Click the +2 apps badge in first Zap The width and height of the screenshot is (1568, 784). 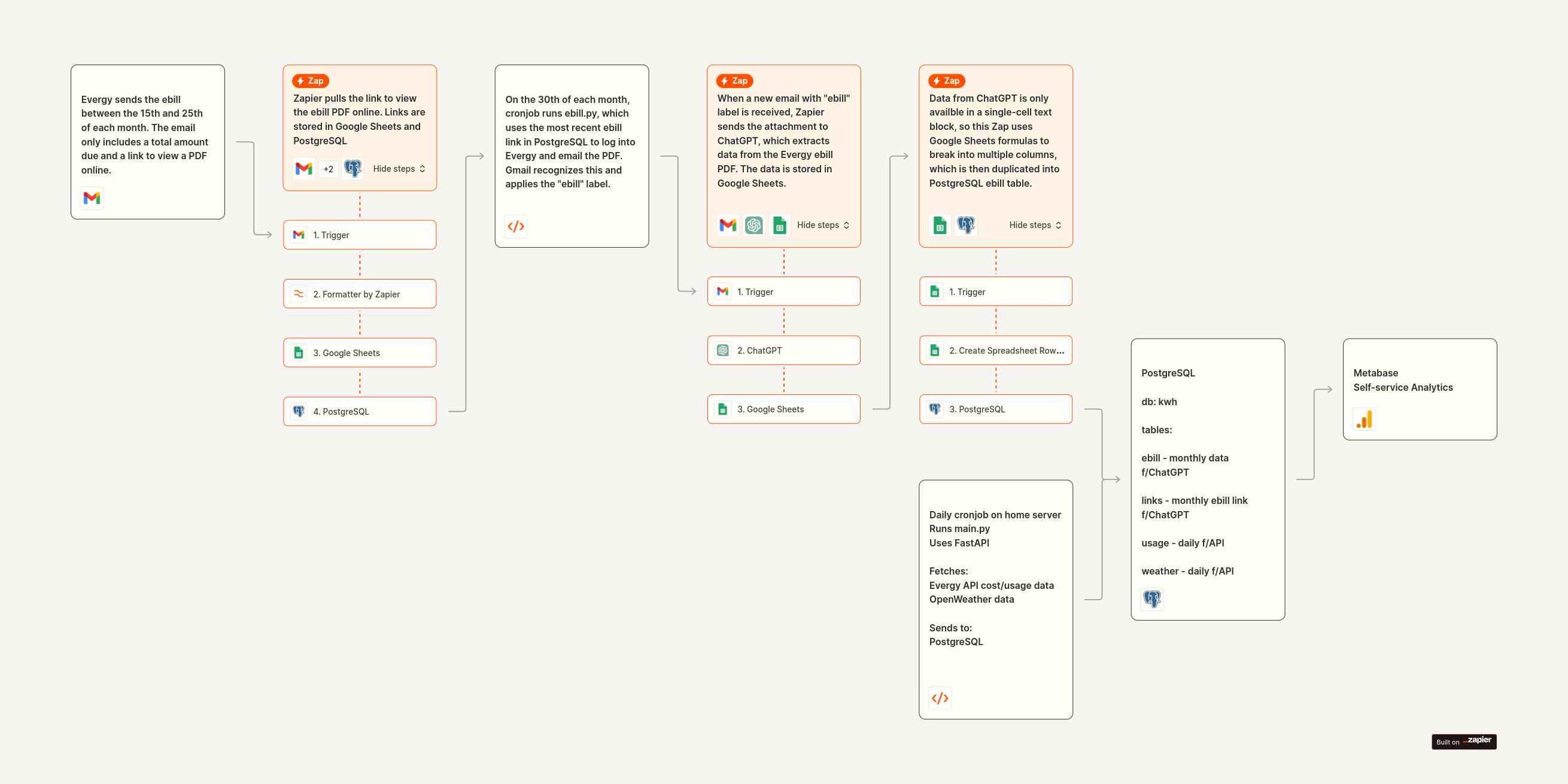click(328, 169)
